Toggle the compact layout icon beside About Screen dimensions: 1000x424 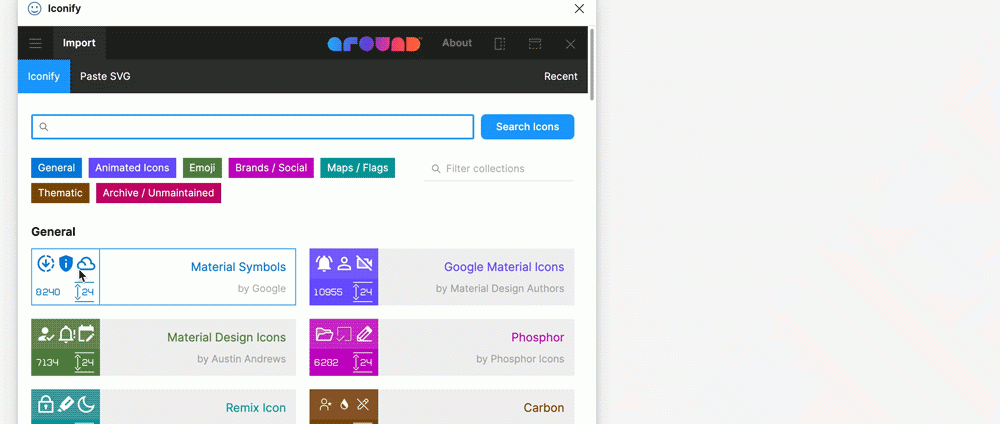[500, 43]
